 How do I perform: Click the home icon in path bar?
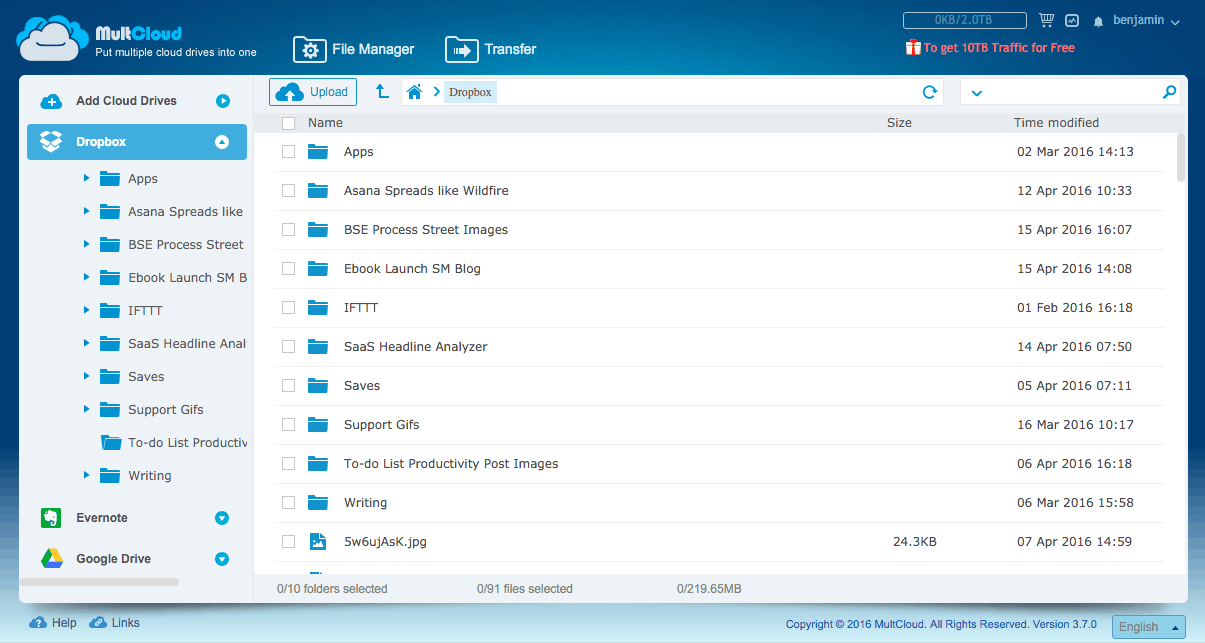415,92
